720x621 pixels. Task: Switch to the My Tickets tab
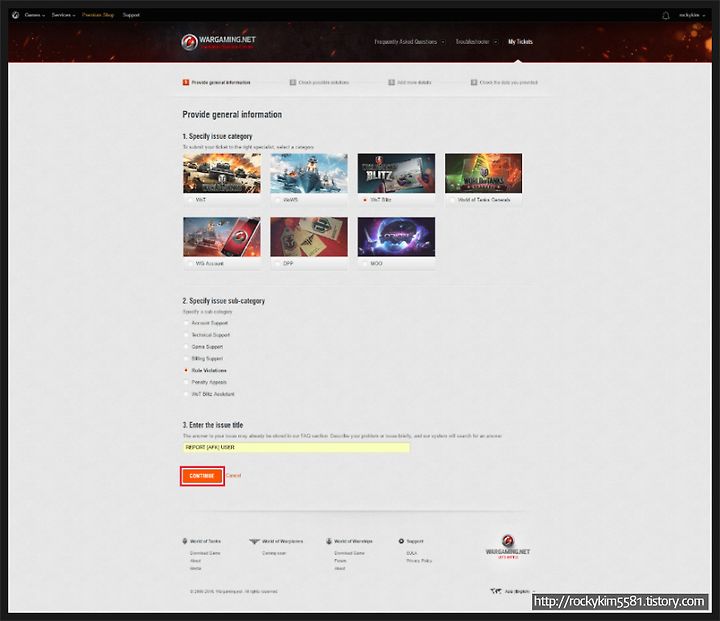[x=520, y=42]
